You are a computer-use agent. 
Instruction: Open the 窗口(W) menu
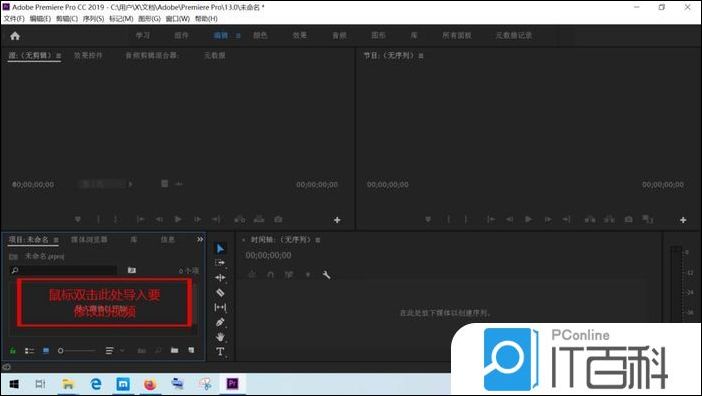pos(178,19)
